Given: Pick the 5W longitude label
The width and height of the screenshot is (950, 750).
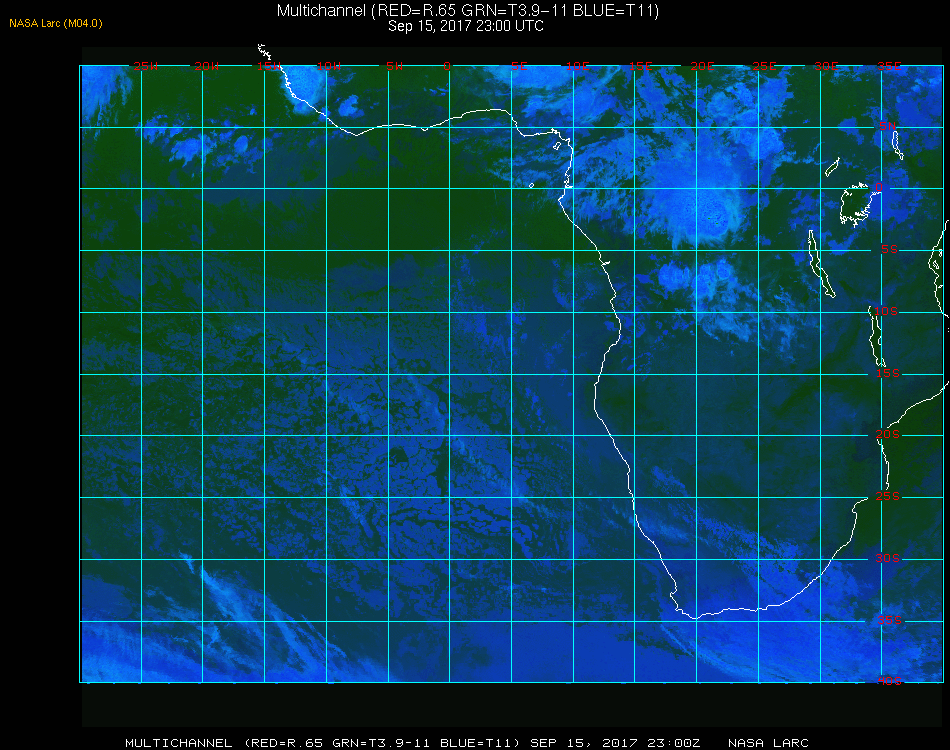Looking at the screenshot, I should [394, 66].
